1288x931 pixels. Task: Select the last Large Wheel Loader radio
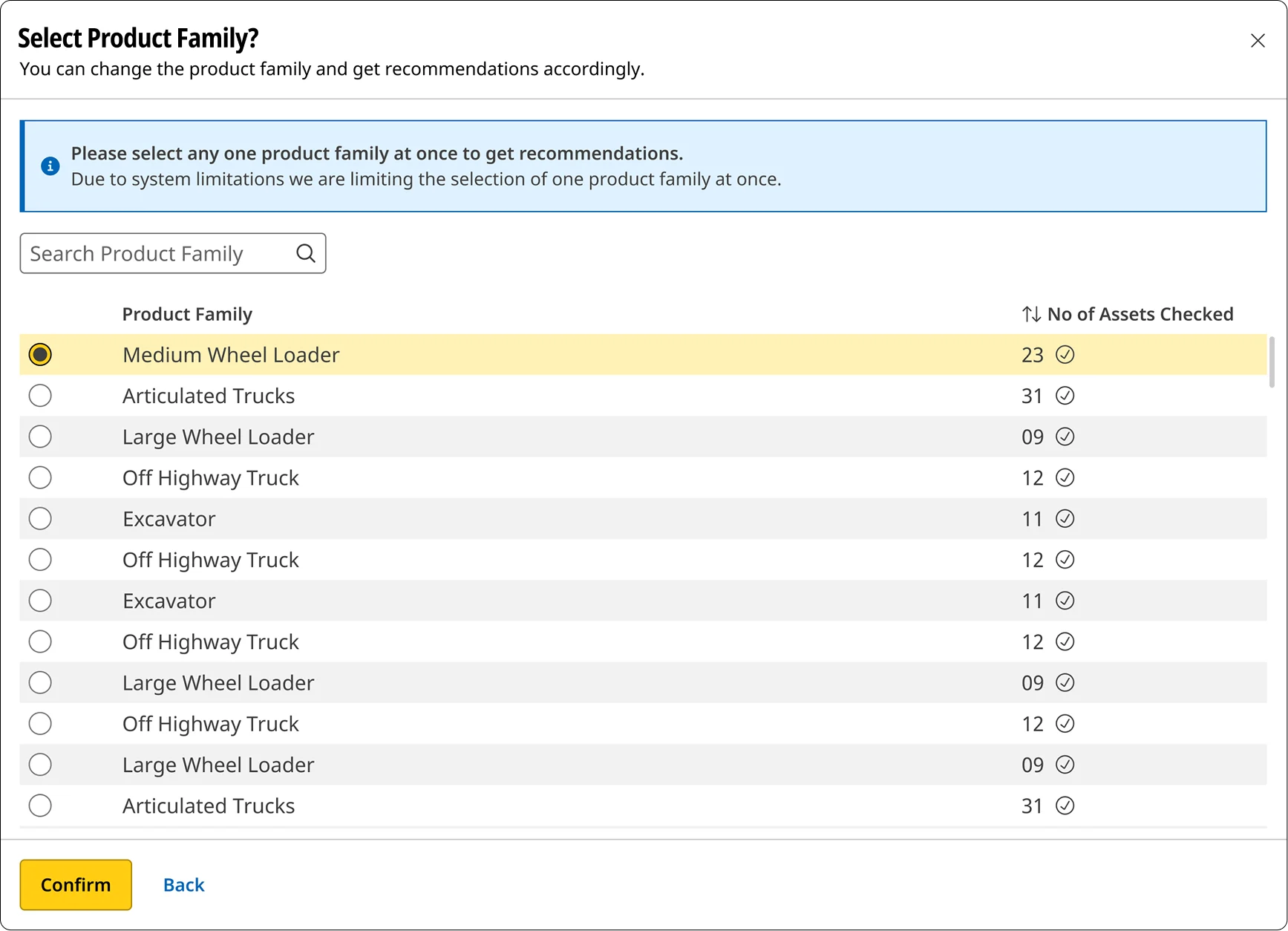[40, 765]
